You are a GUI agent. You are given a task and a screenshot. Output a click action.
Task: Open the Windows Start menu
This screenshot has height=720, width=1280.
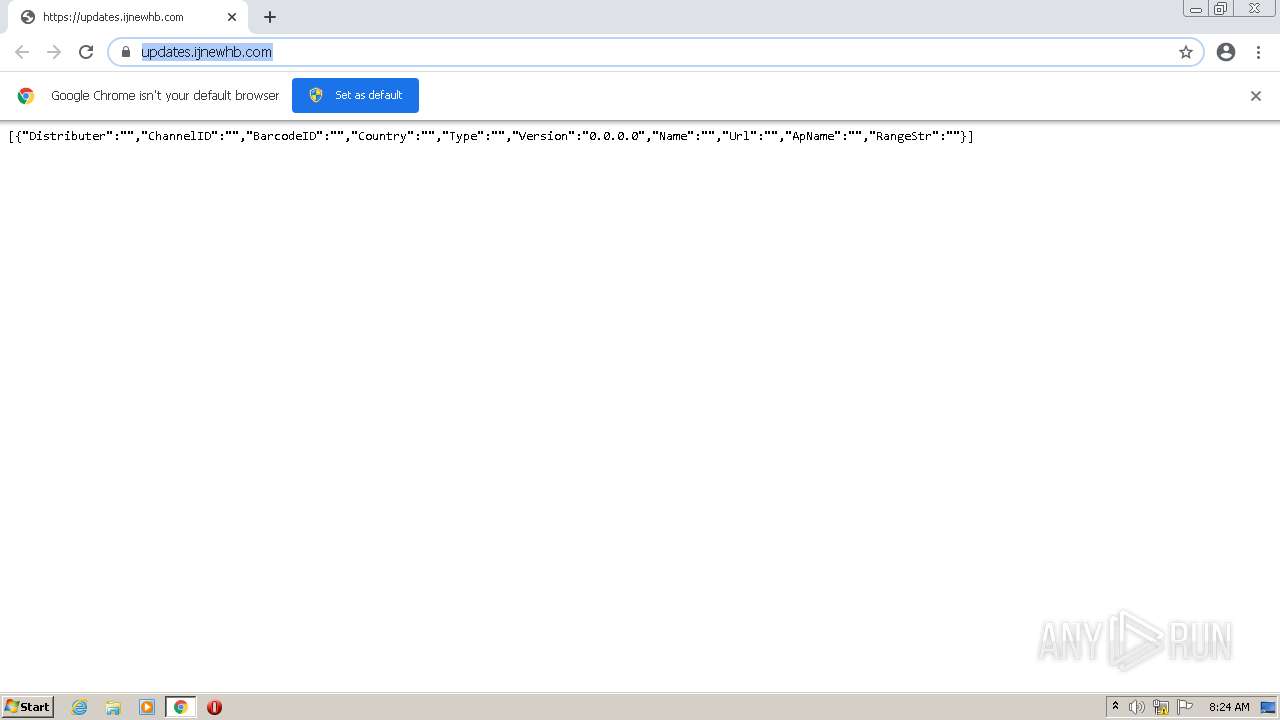coord(28,707)
